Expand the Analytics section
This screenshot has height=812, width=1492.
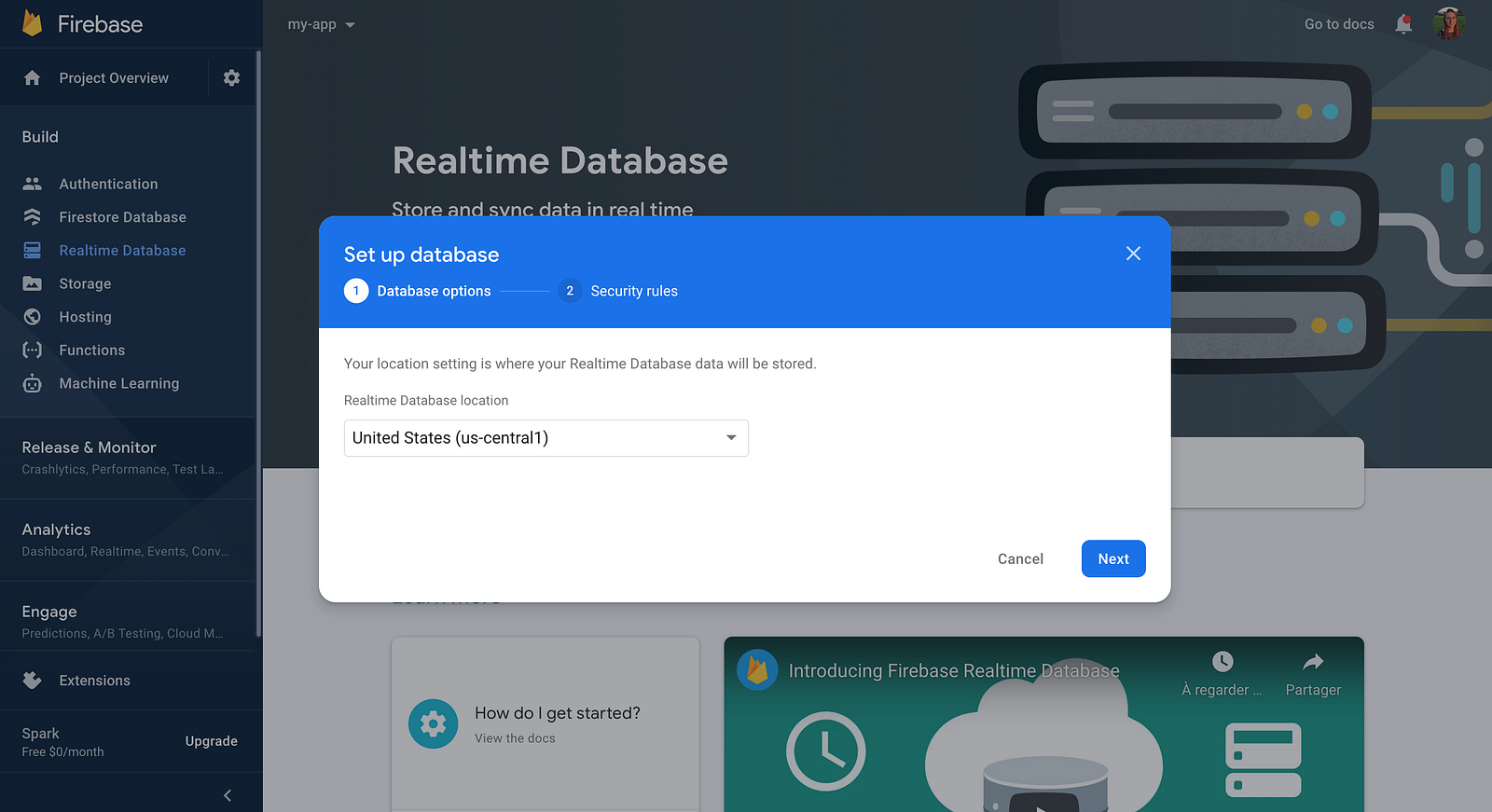click(127, 540)
